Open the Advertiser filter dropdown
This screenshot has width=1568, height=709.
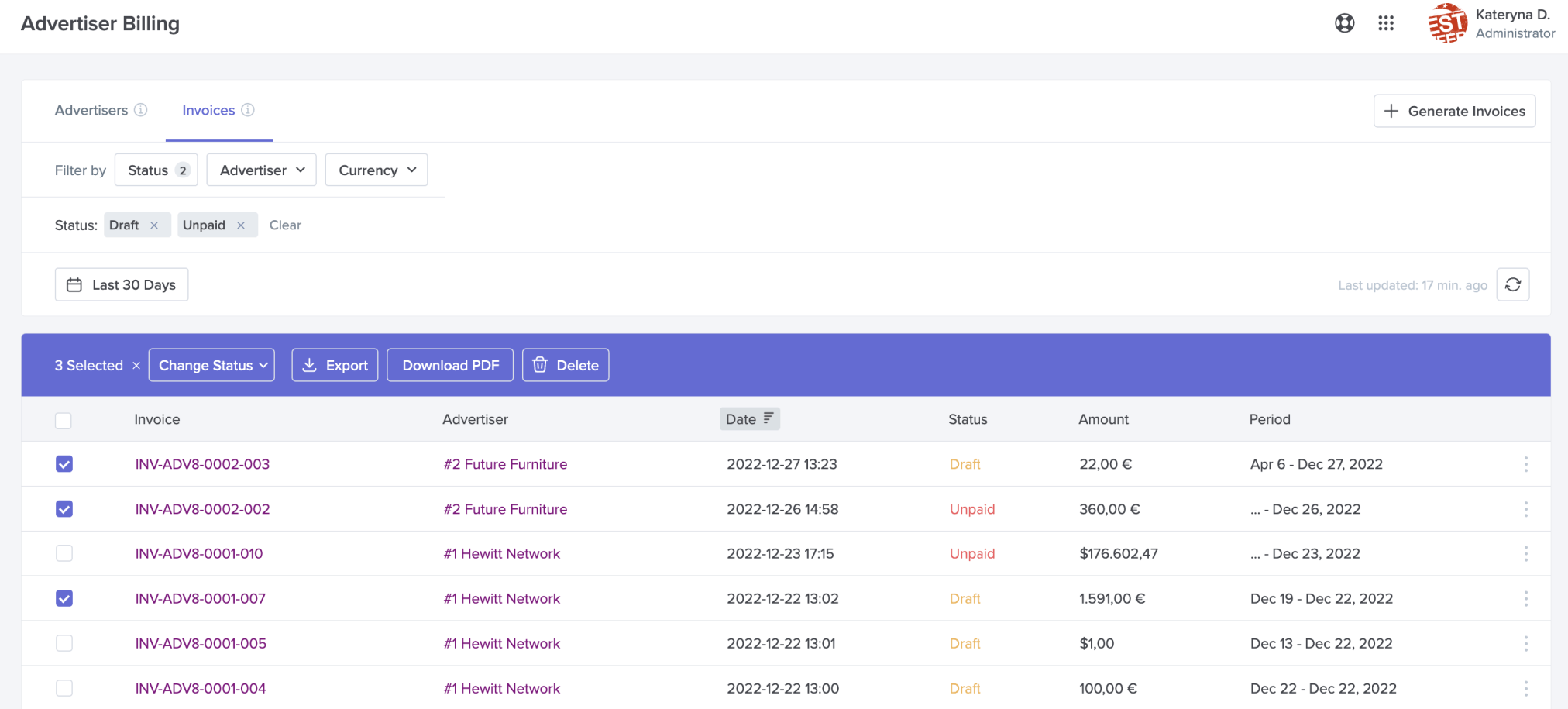pyautogui.click(x=262, y=170)
